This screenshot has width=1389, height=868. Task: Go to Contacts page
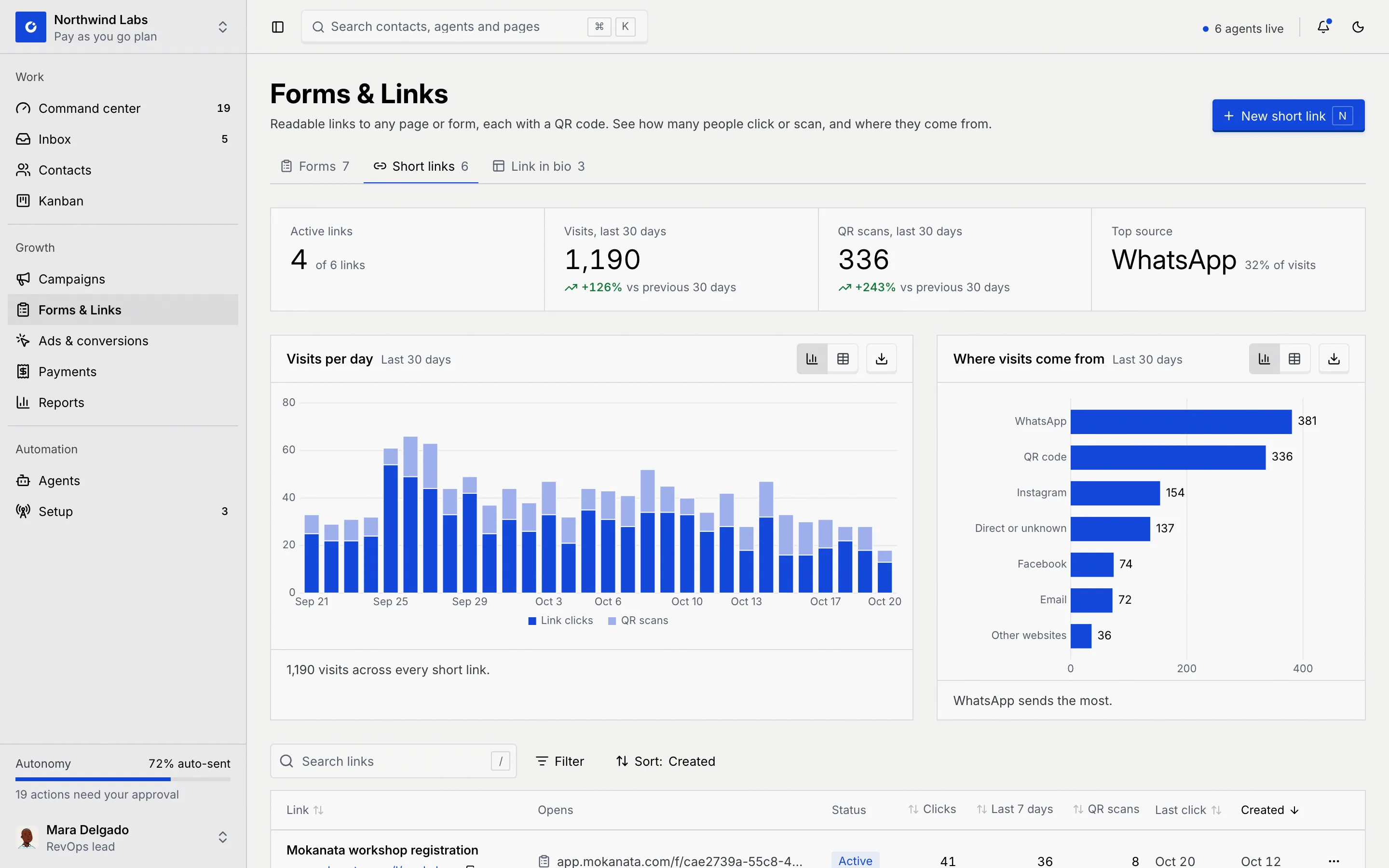coord(123,170)
